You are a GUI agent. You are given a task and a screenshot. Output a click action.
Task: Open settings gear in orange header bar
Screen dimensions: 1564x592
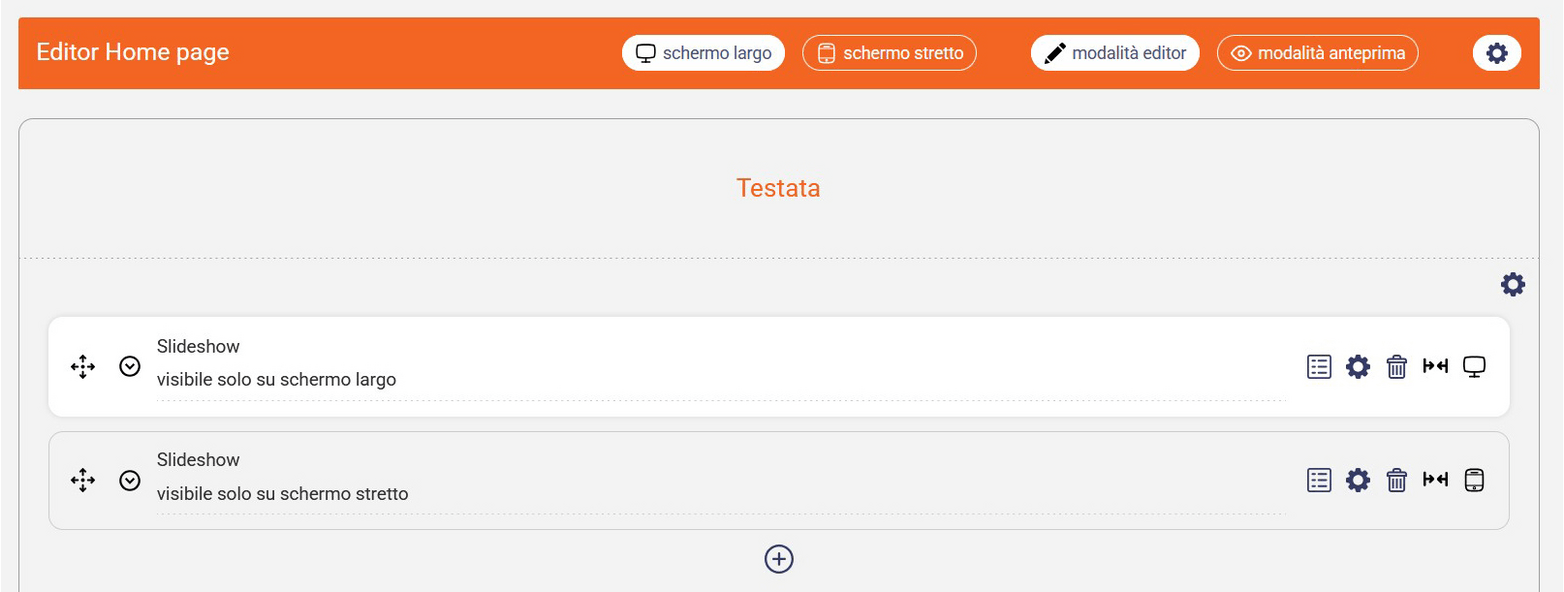click(1497, 53)
